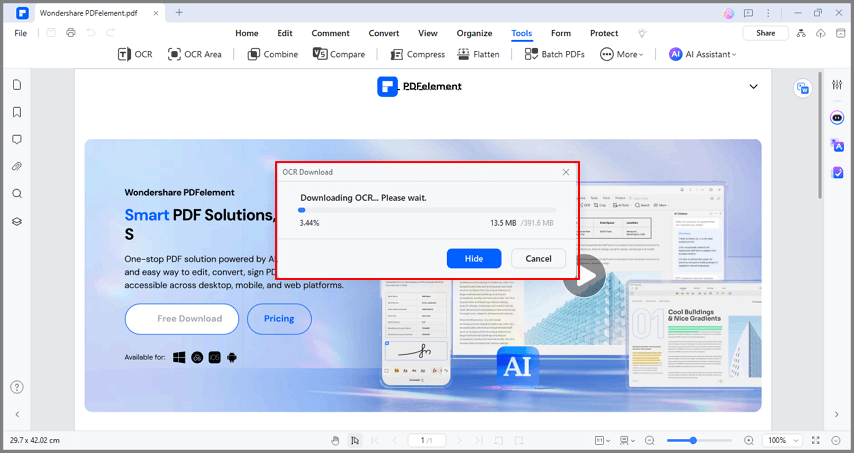Collapse the left sidebar arrow
Viewport: 854px width, 453px height.
pos(17,414)
